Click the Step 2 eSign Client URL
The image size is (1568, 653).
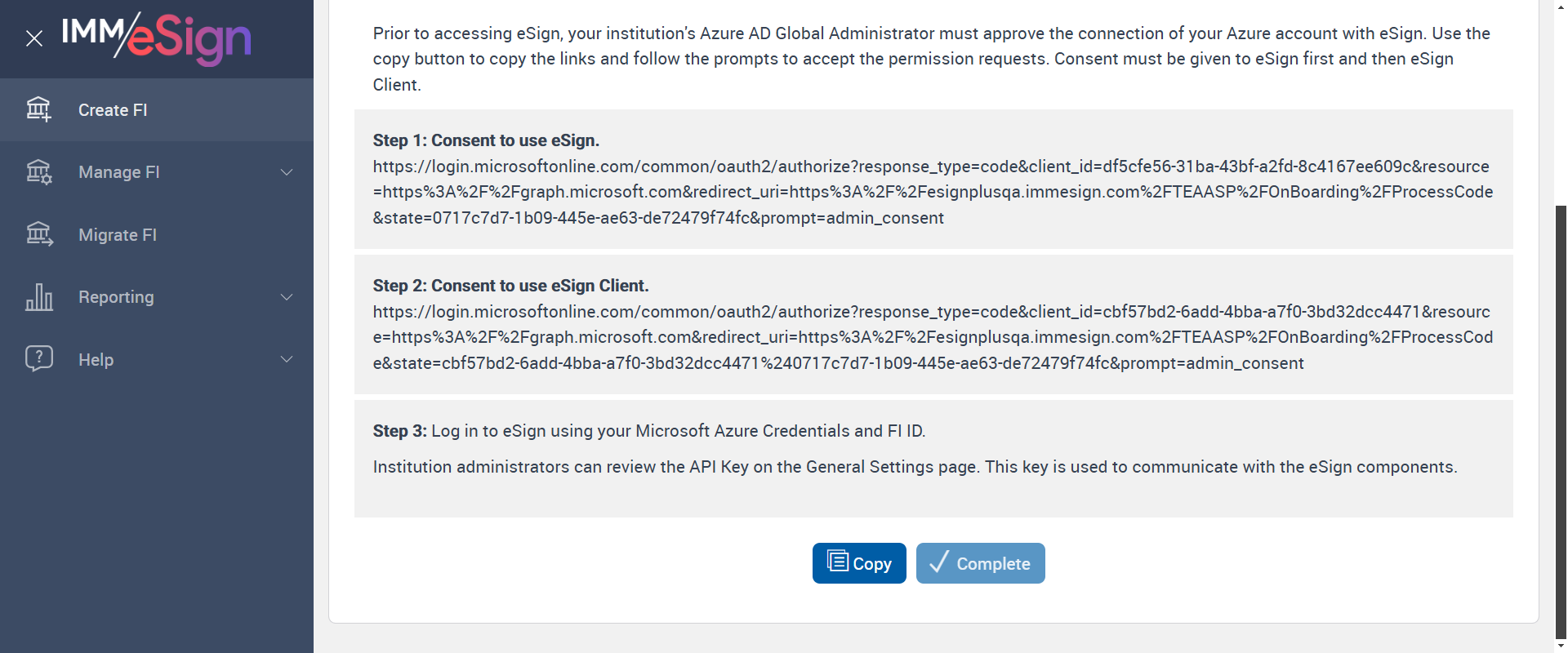933,337
